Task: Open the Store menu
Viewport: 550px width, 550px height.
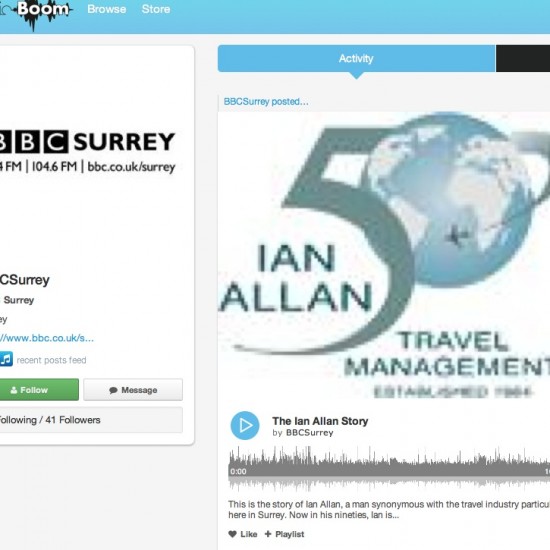Action: point(156,9)
